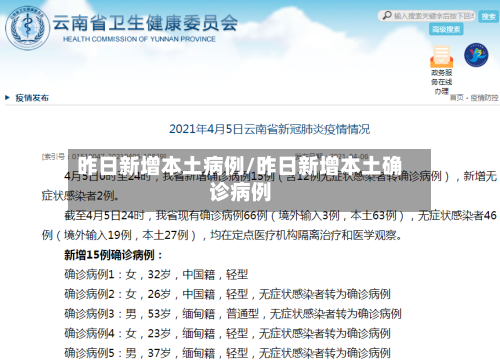Select row 确诊病例2：女，26岁
This screenshot has height=361, width=500.
coord(227,294)
